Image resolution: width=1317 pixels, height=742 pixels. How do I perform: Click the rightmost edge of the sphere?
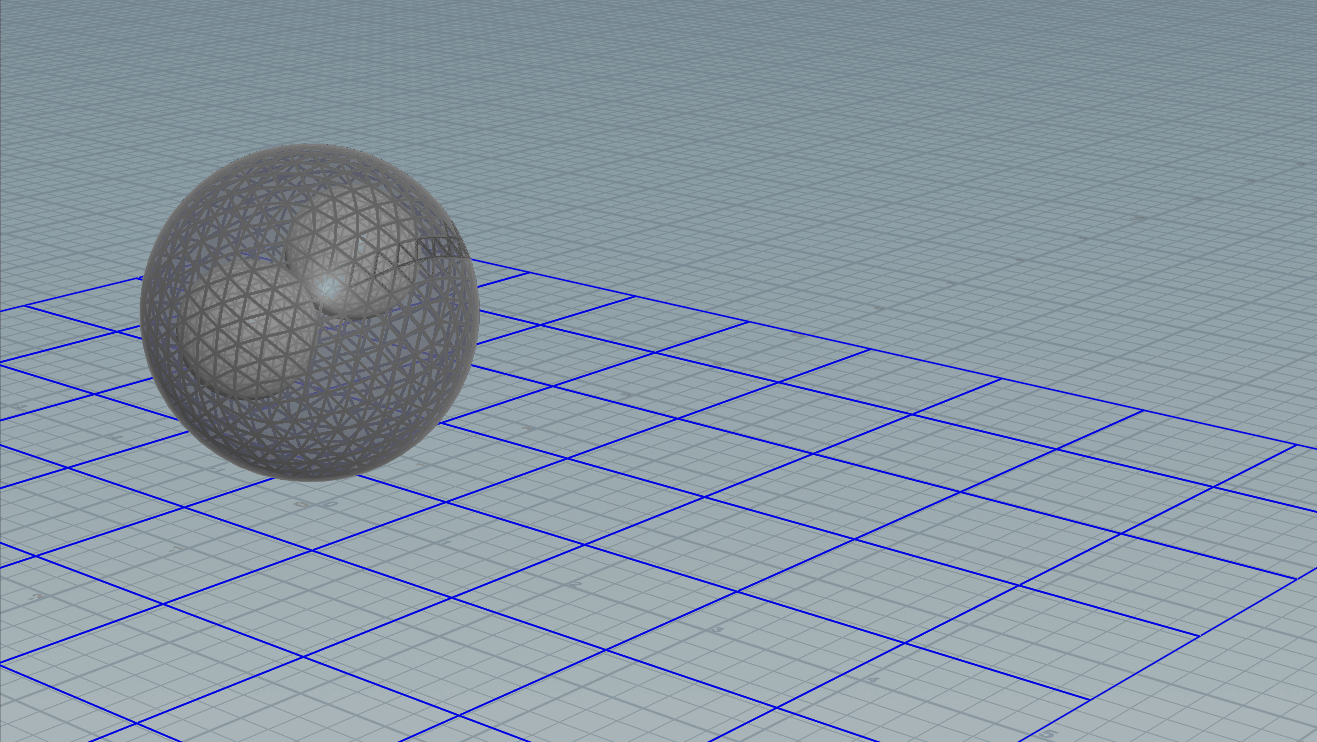tap(479, 310)
